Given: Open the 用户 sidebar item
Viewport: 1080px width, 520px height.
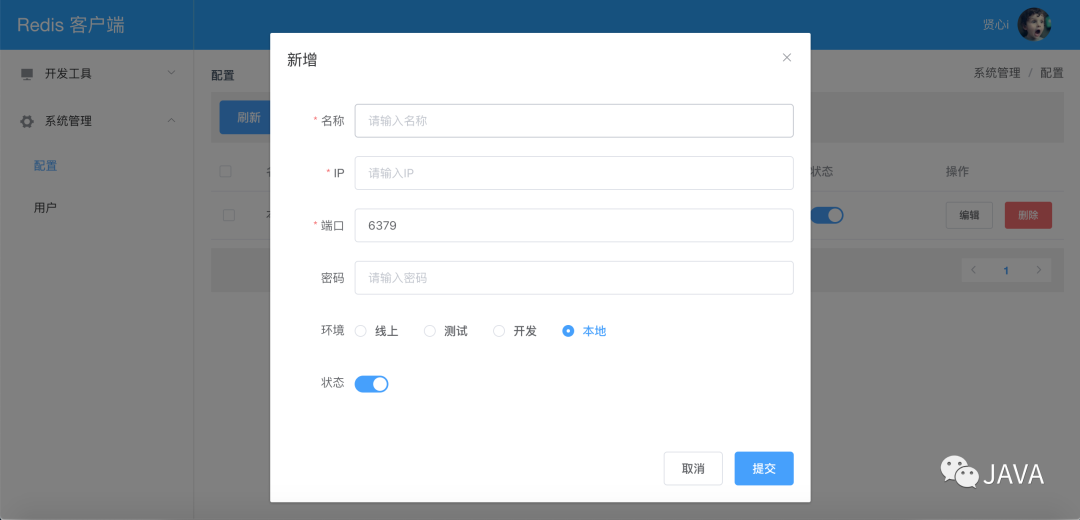Looking at the screenshot, I should pyautogui.click(x=45, y=207).
